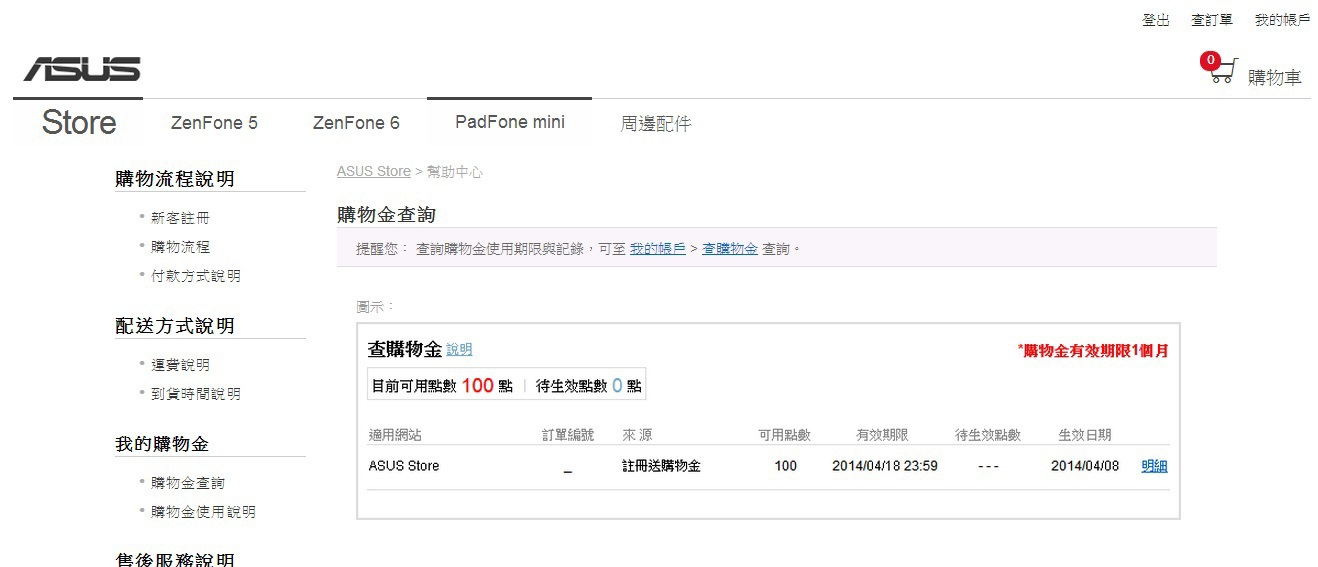1318x567 pixels.
Task: Click the red cart item count badge
Action: point(1211,60)
